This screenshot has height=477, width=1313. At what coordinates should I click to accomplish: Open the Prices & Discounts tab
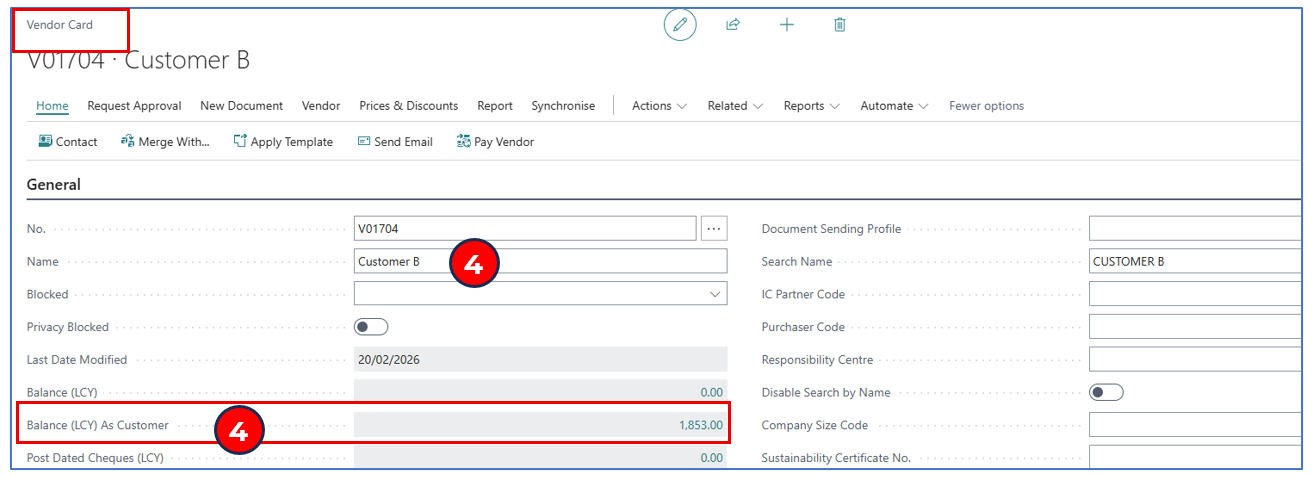pyautogui.click(x=408, y=106)
